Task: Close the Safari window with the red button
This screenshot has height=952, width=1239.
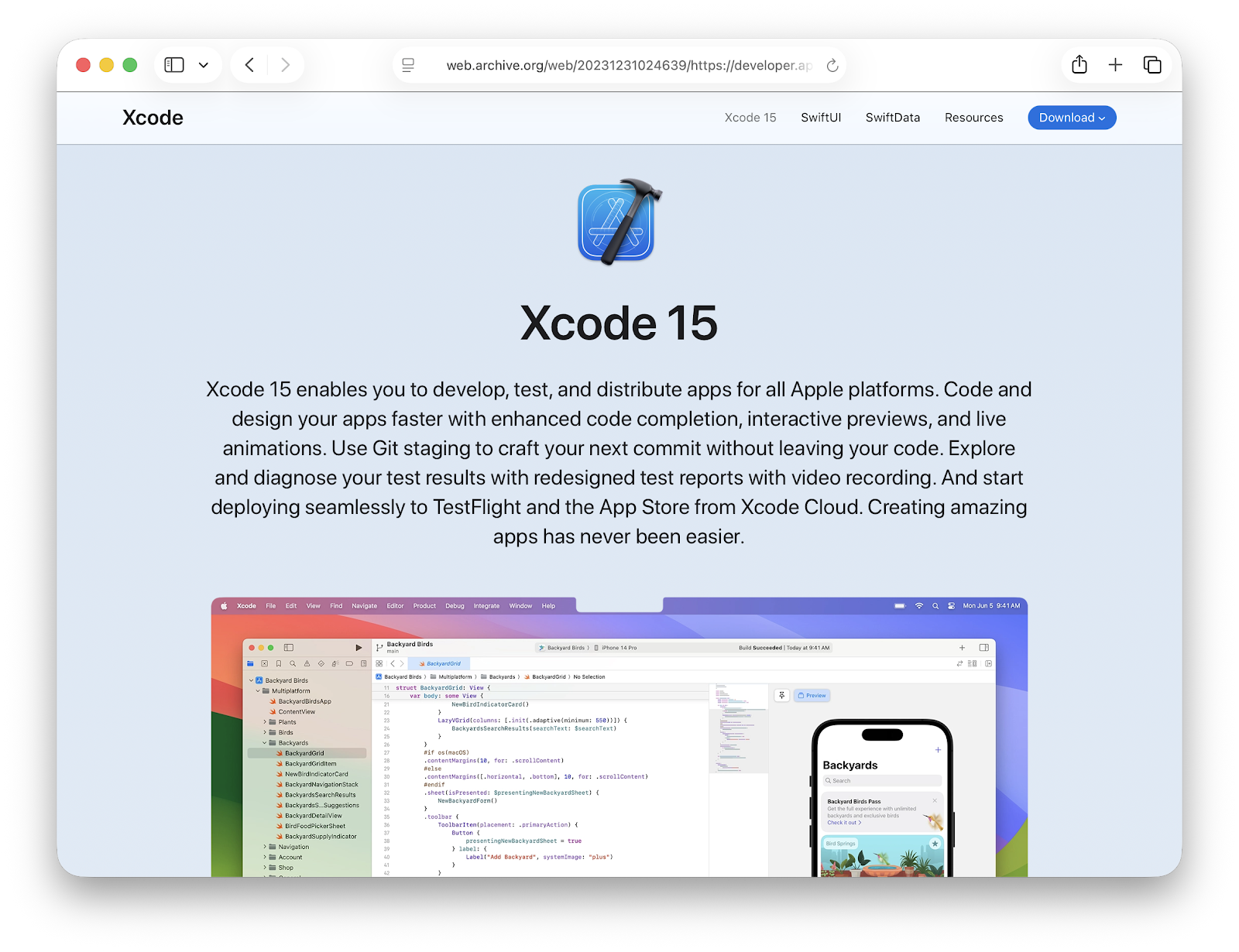Action: [84, 65]
